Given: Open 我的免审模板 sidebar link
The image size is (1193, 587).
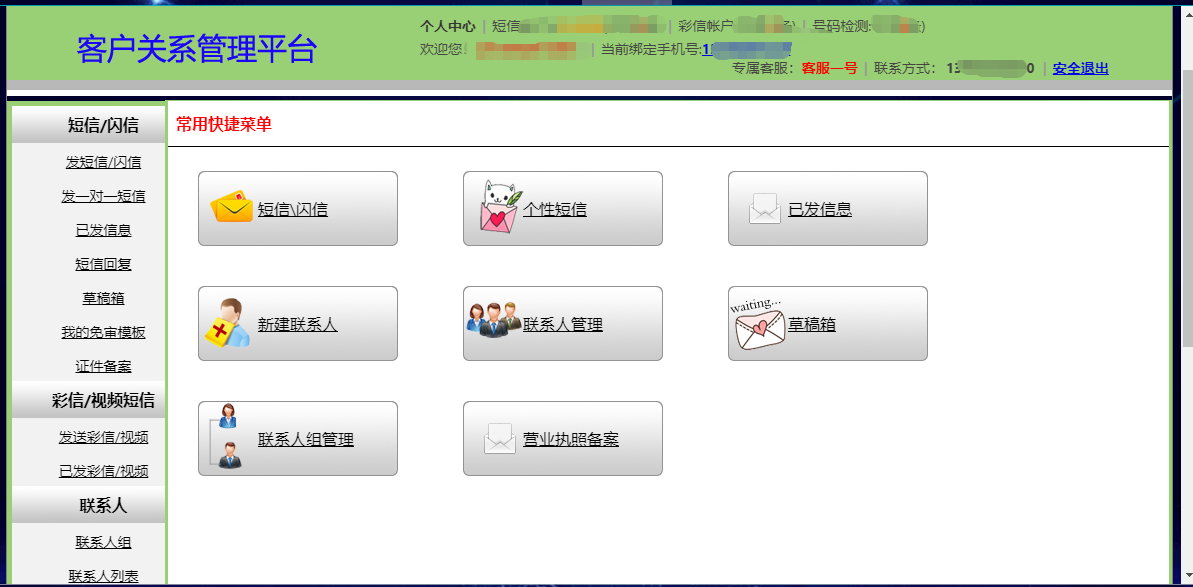Looking at the screenshot, I should click(103, 332).
